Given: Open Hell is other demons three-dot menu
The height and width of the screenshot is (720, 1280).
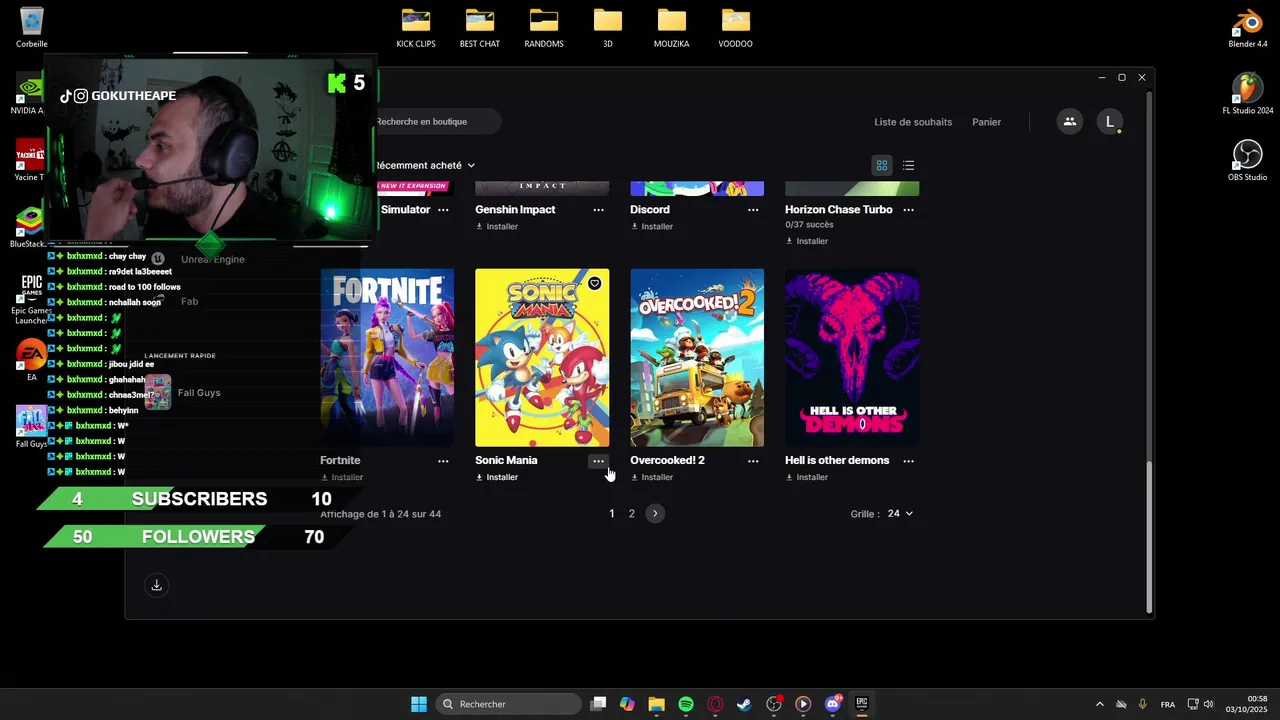Looking at the screenshot, I should pyautogui.click(x=908, y=461).
